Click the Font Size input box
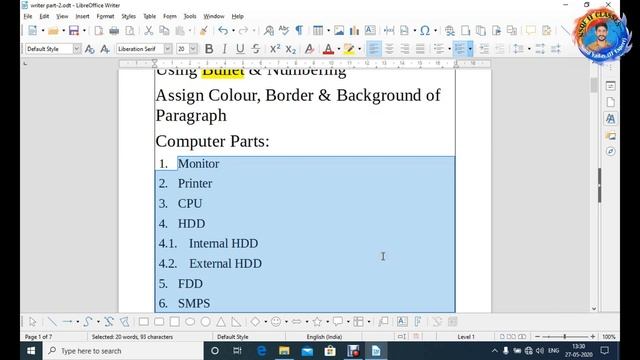The height and width of the screenshot is (360, 640). click(x=182, y=49)
